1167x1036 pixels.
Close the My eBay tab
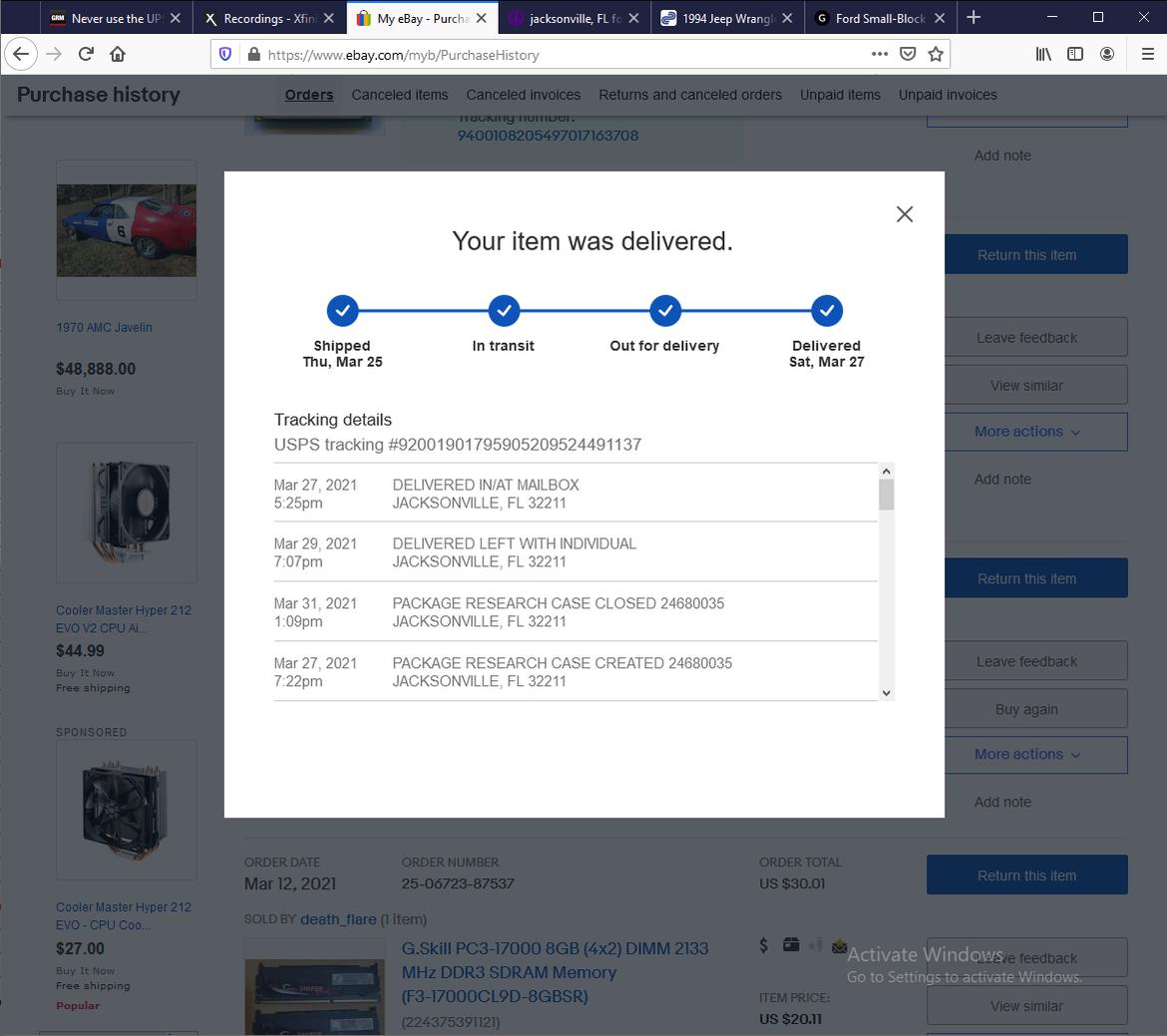(x=482, y=18)
